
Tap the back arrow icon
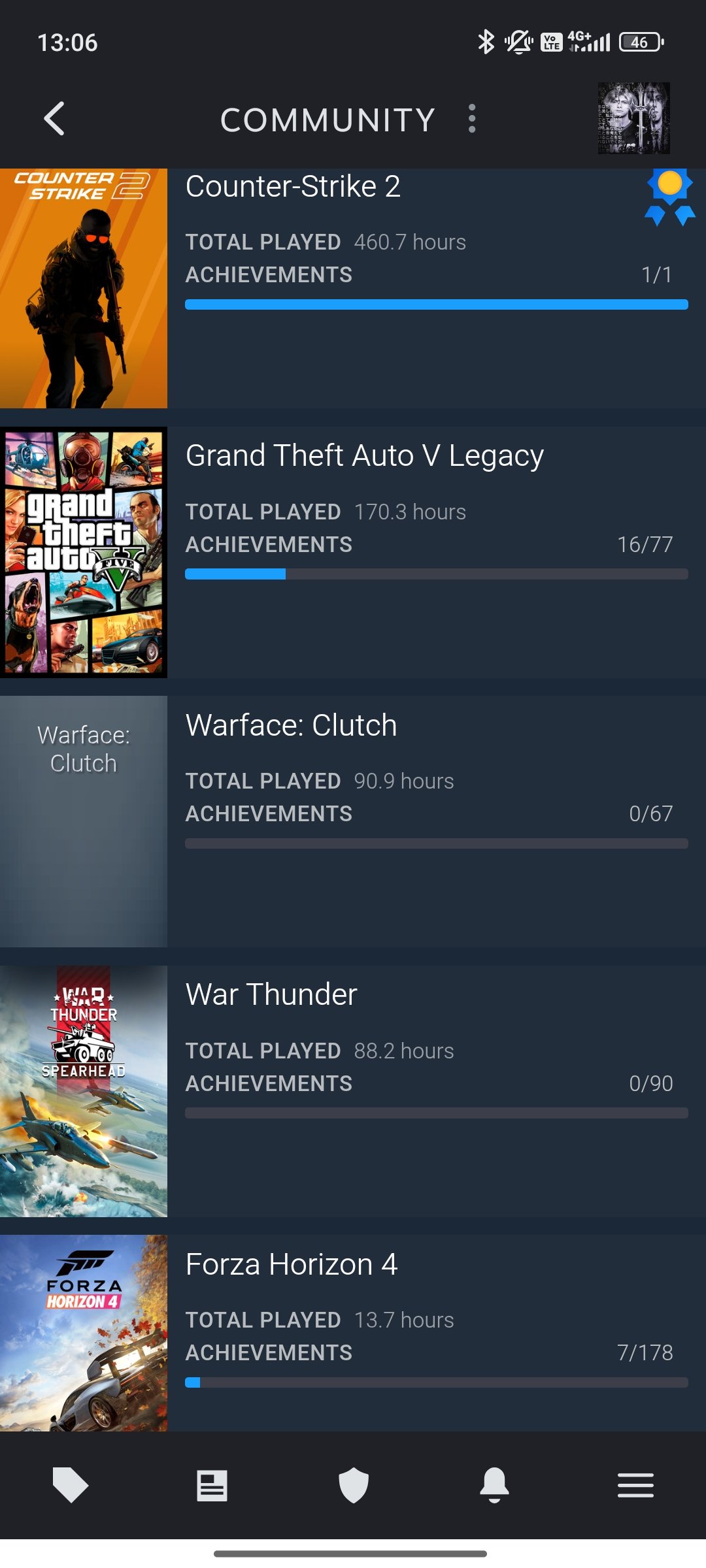tap(54, 119)
